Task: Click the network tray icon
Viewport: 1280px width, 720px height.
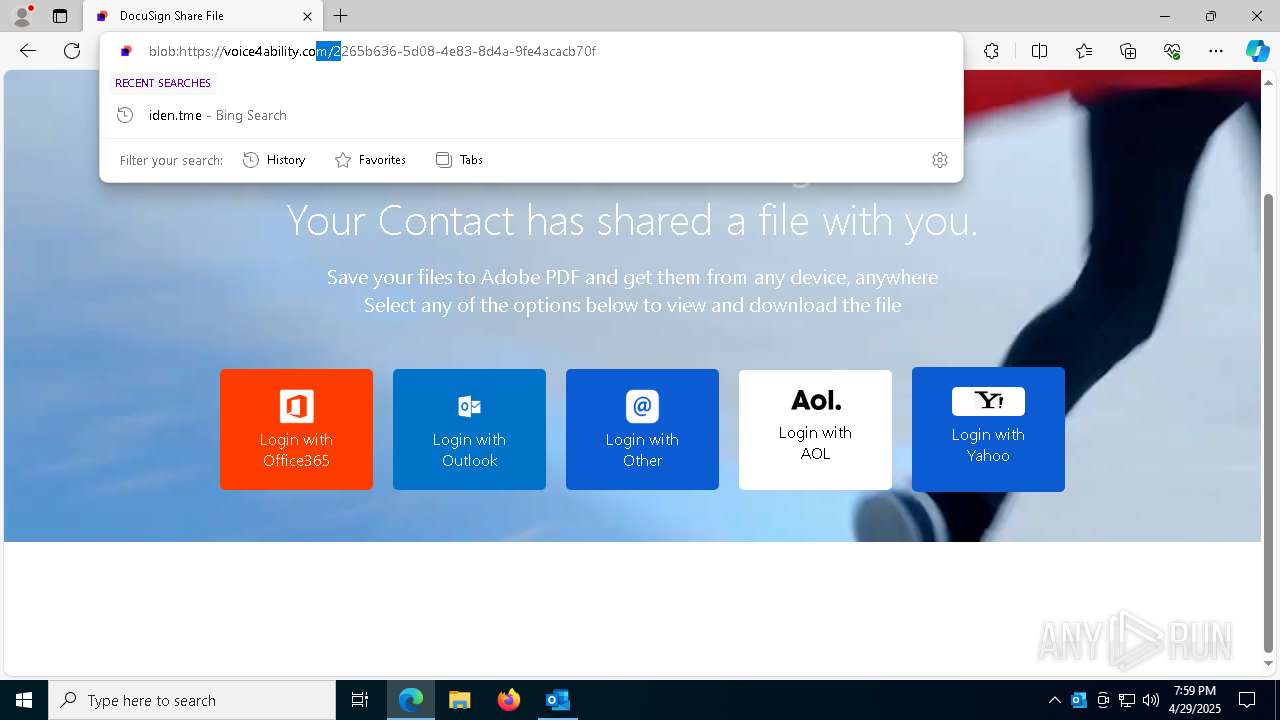Action: click(x=1127, y=700)
